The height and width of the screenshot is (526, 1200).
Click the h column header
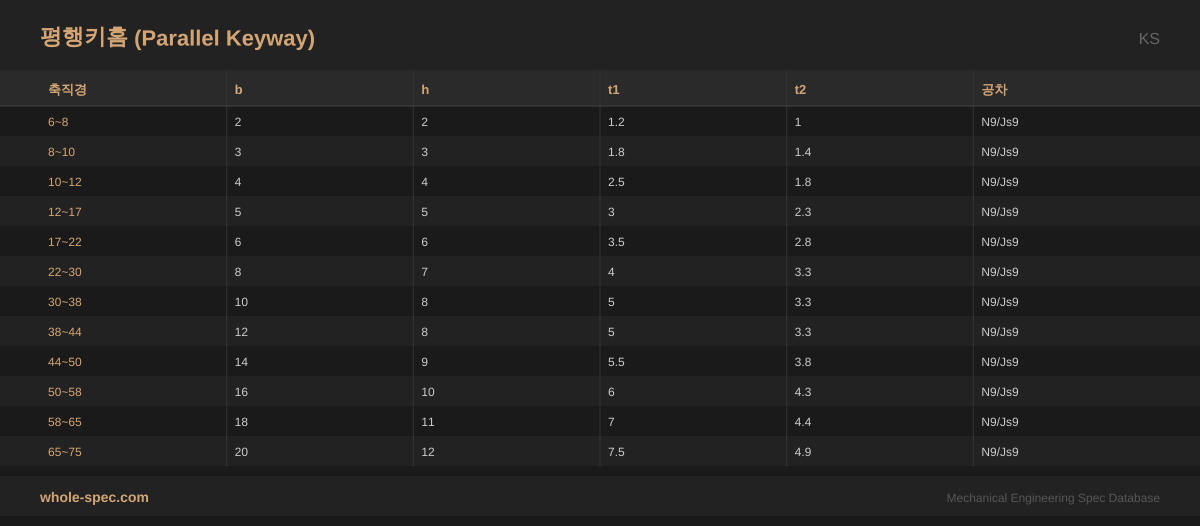425,89
